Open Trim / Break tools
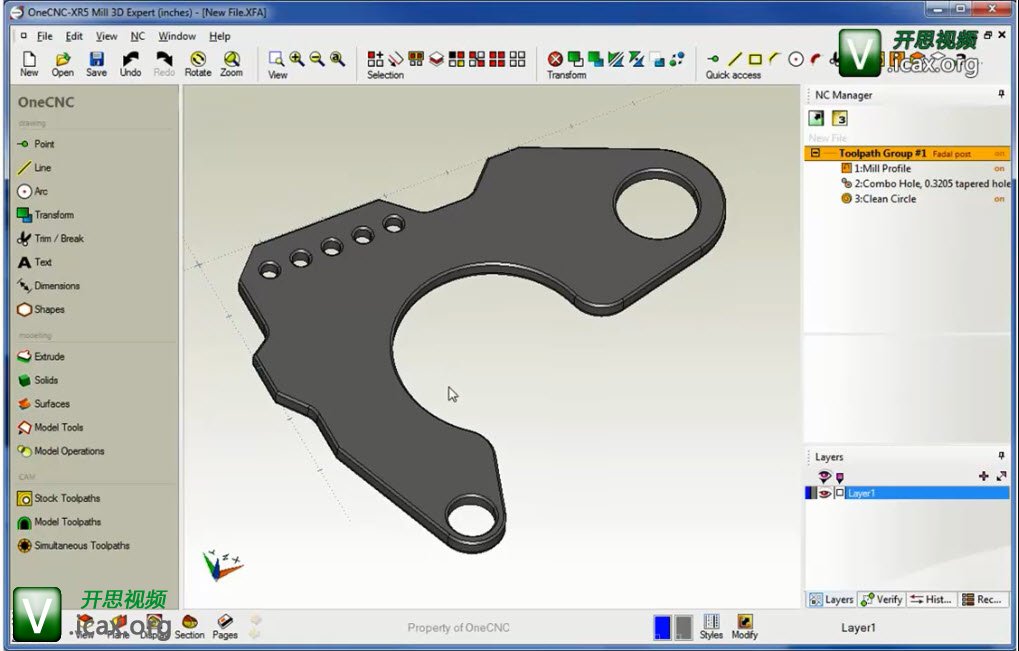The height and width of the screenshot is (651, 1019). click(51, 238)
